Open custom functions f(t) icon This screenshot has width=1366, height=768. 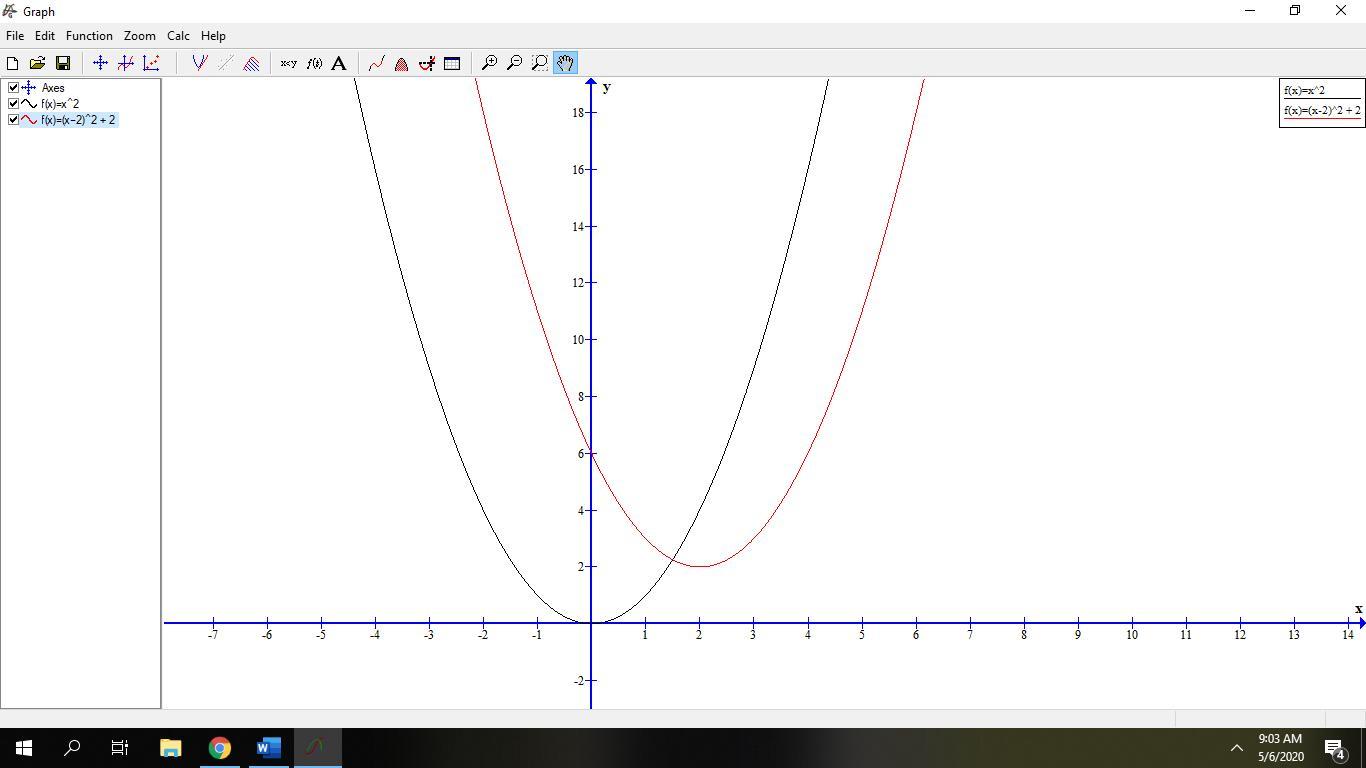pos(314,63)
